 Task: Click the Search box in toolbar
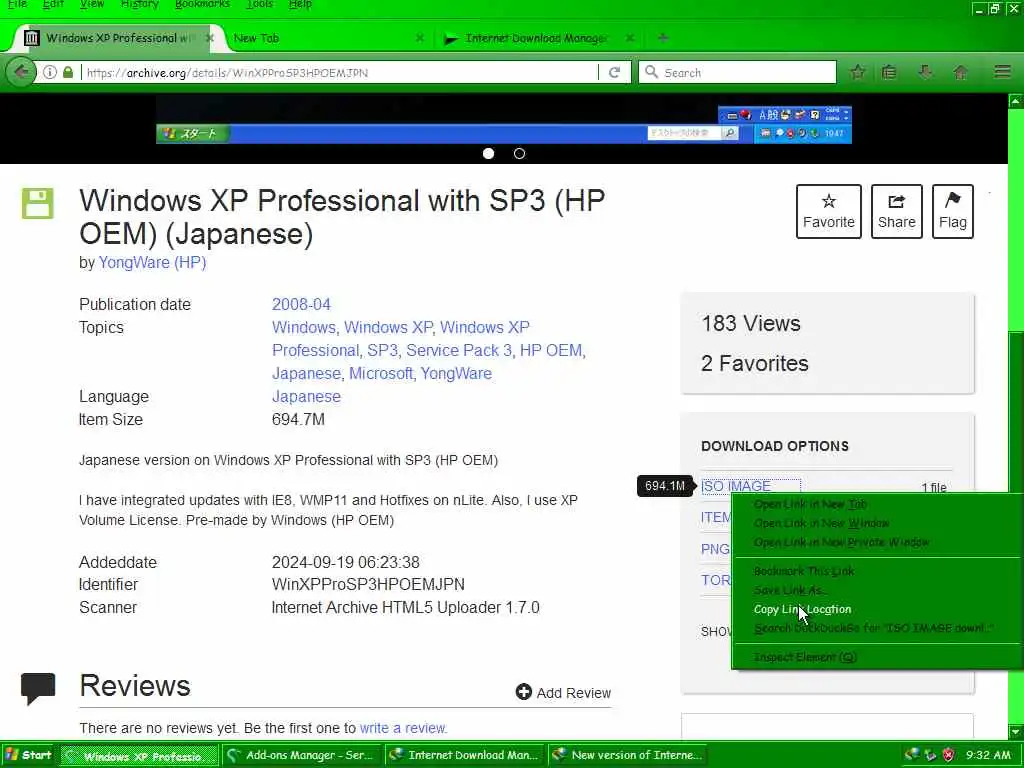coord(738,72)
